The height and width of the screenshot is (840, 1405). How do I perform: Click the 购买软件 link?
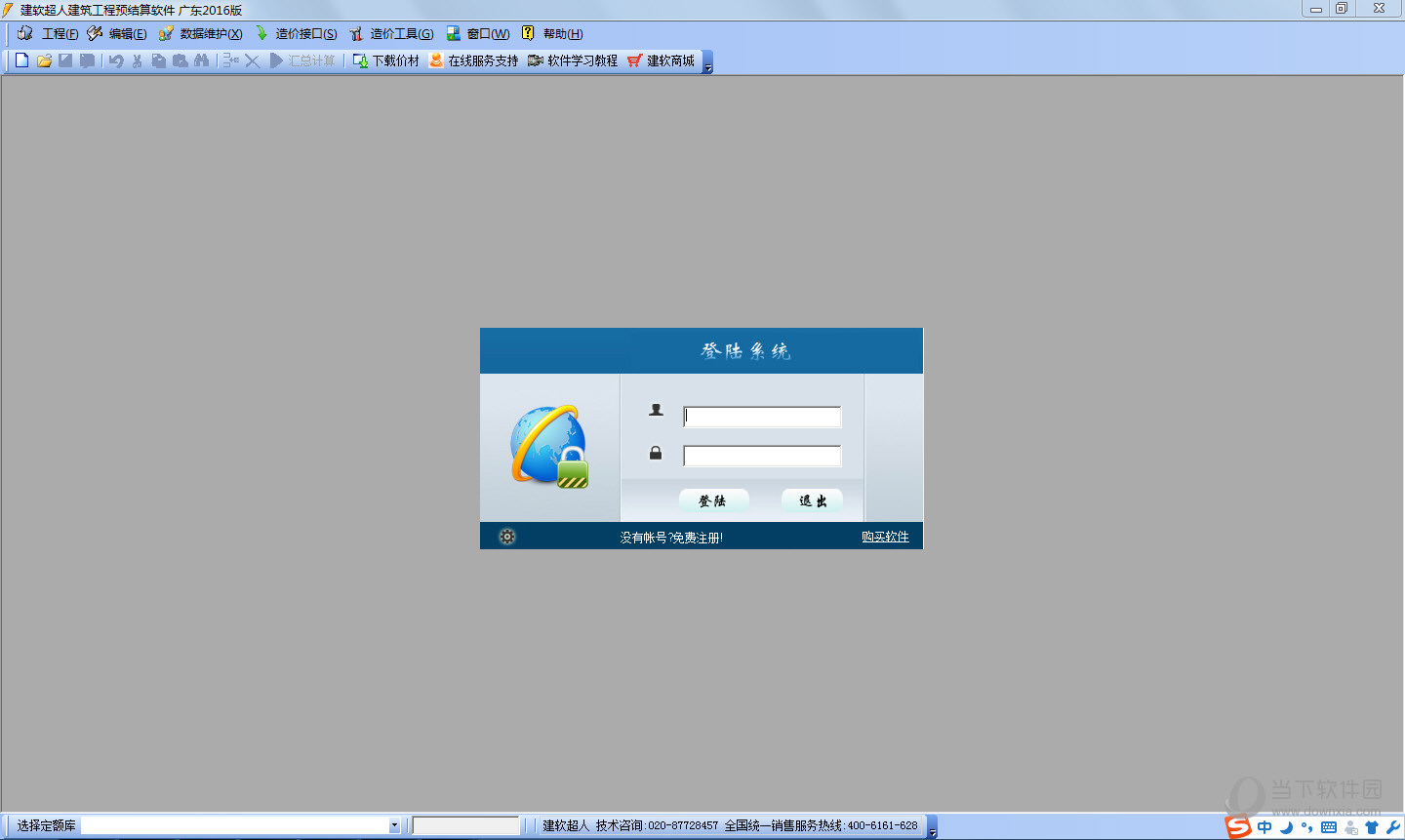(885, 538)
